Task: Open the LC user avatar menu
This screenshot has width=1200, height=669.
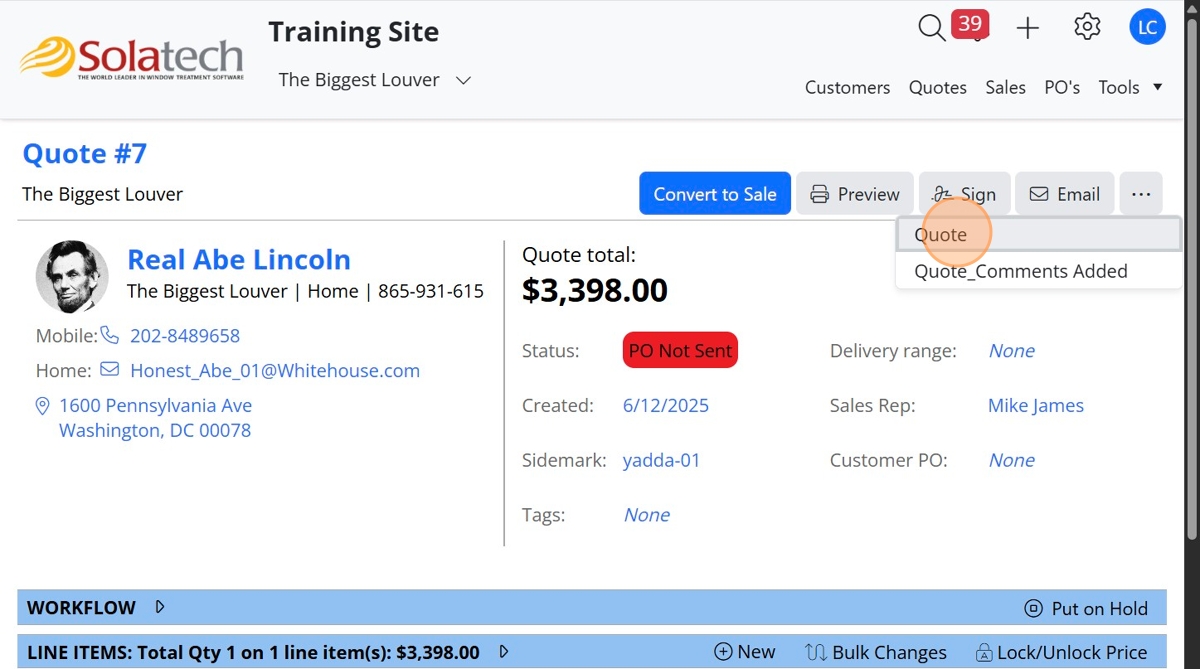Action: pos(1147,27)
